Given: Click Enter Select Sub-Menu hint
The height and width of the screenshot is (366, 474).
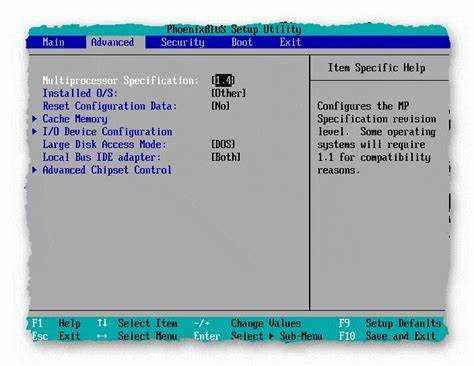Looking at the screenshot, I should click(258, 336).
